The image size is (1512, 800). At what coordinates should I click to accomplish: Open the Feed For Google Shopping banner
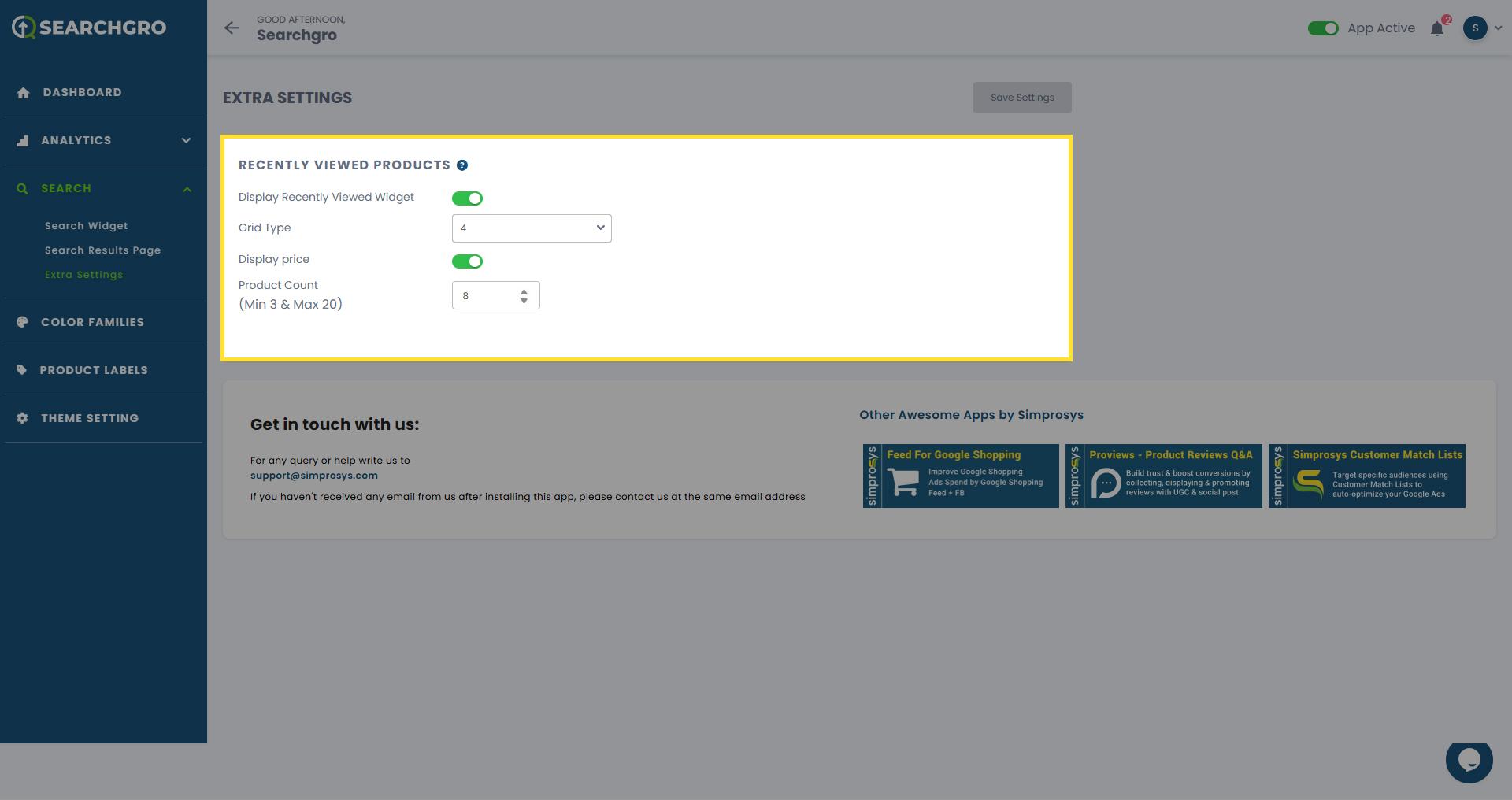coord(961,476)
